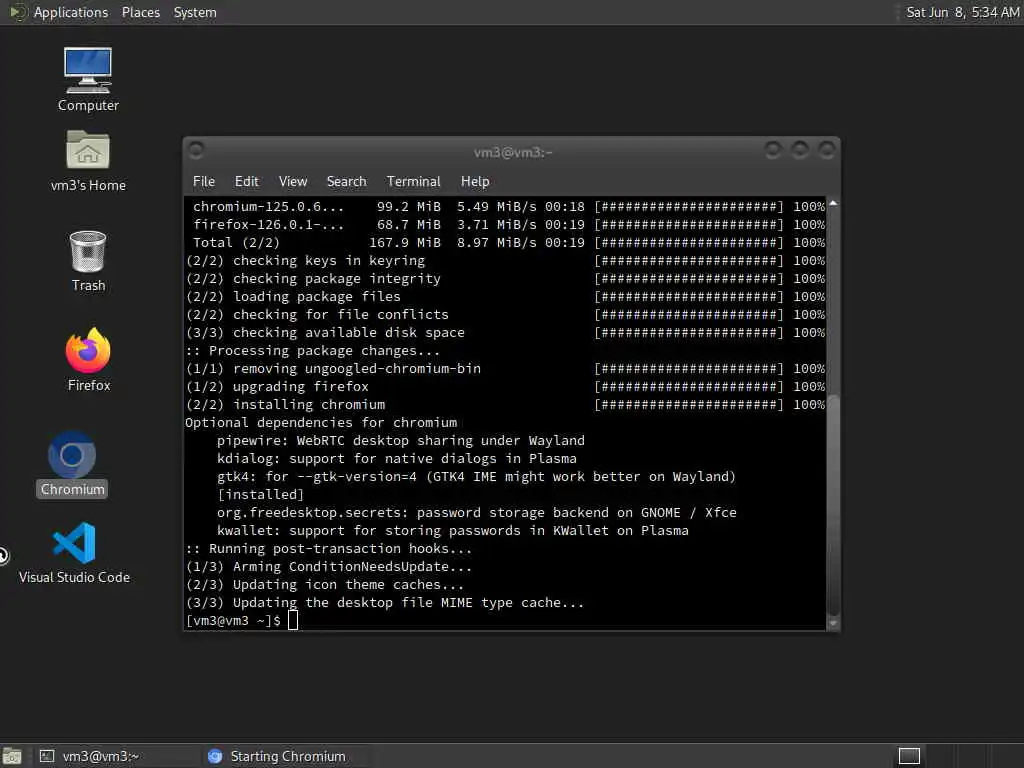Open the Places menu
Image resolution: width=1024 pixels, height=768 pixels.
(140, 12)
